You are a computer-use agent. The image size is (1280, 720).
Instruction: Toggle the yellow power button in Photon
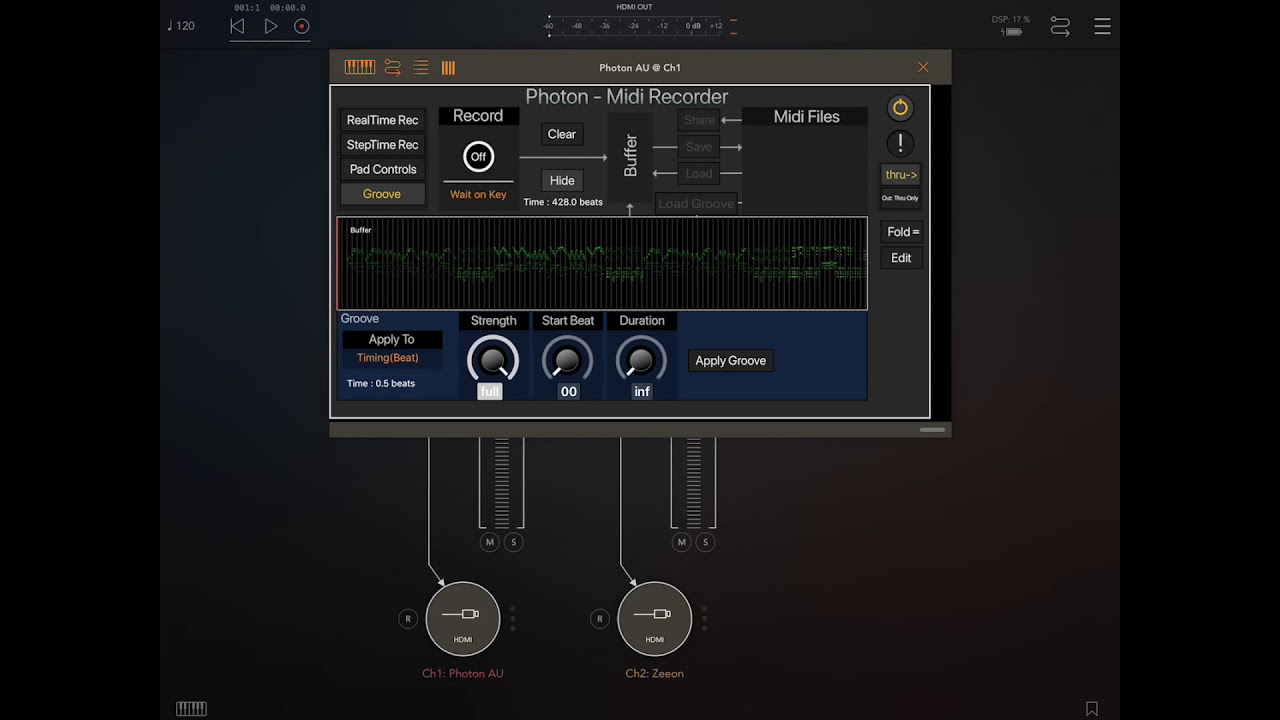click(x=900, y=108)
